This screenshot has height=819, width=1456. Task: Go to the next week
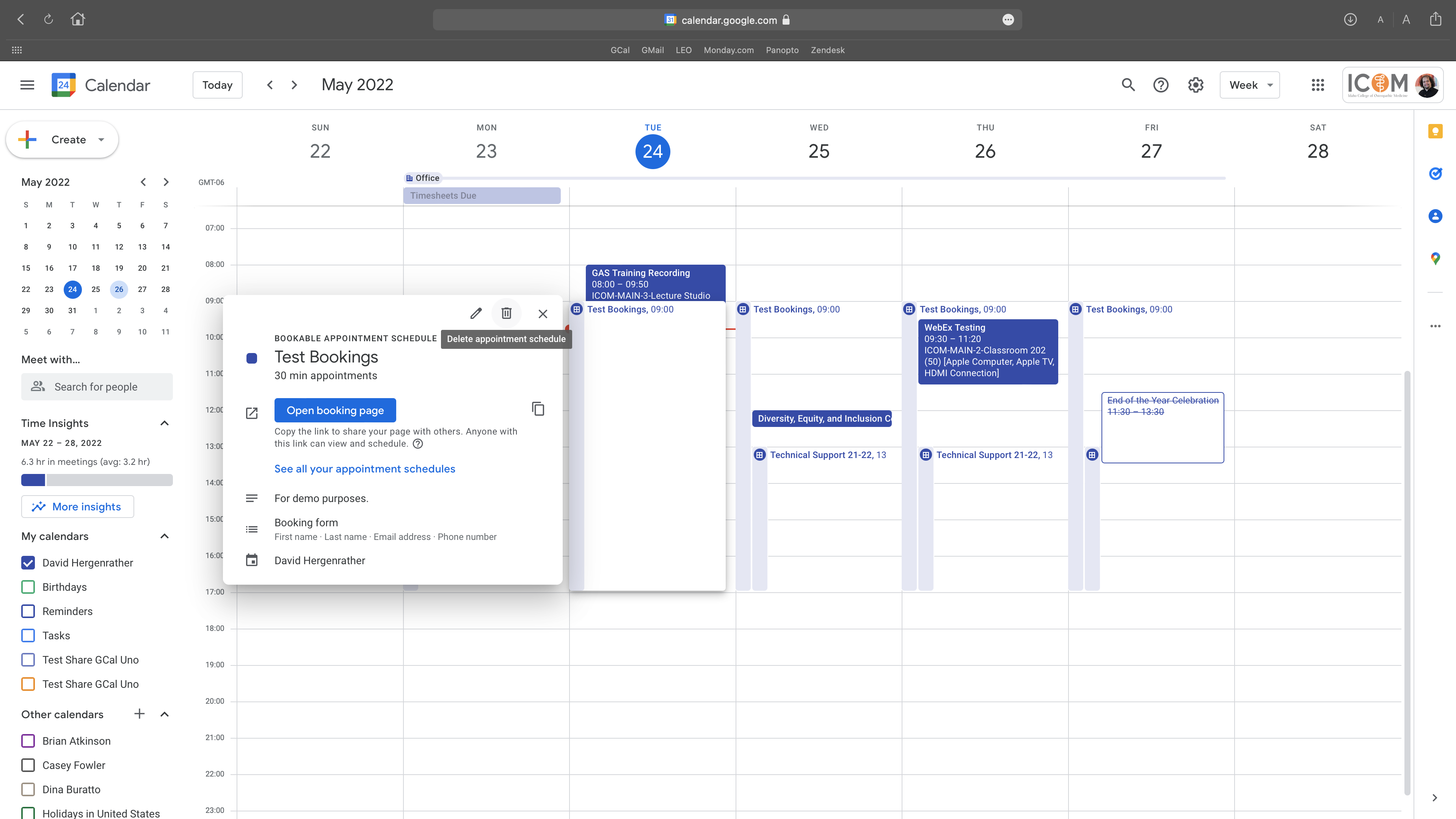tap(295, 85)
